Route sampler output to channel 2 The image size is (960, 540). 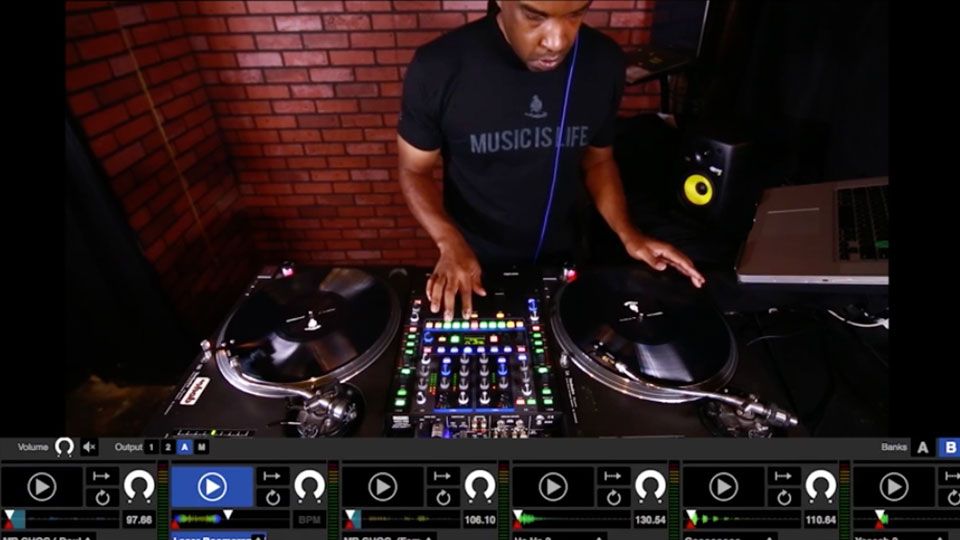pyautogui.click(x=168, y=448)
